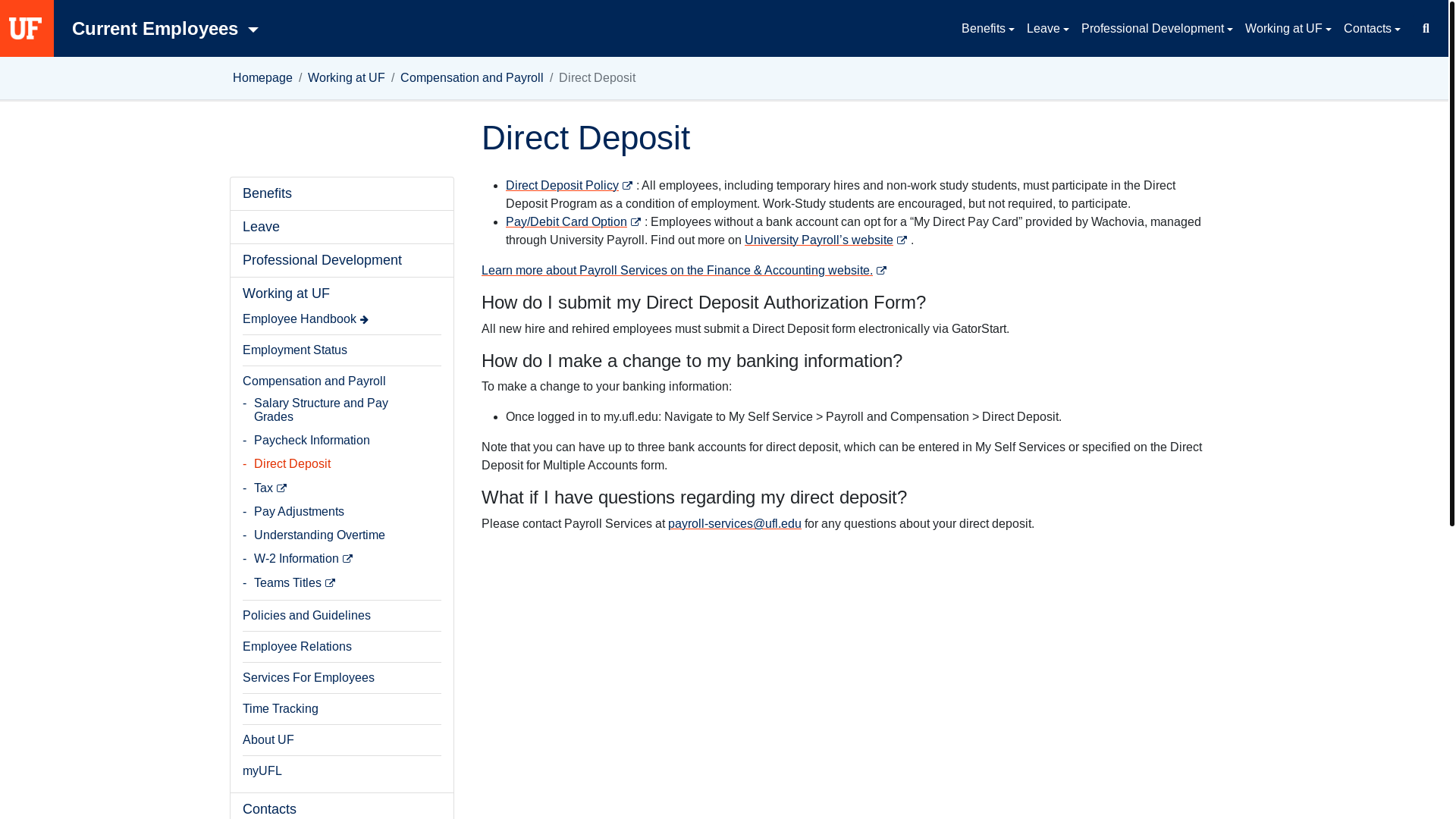Click external icon next to Teams Titles
Screen dimensions: 1456x819
(x=330, y=583)
